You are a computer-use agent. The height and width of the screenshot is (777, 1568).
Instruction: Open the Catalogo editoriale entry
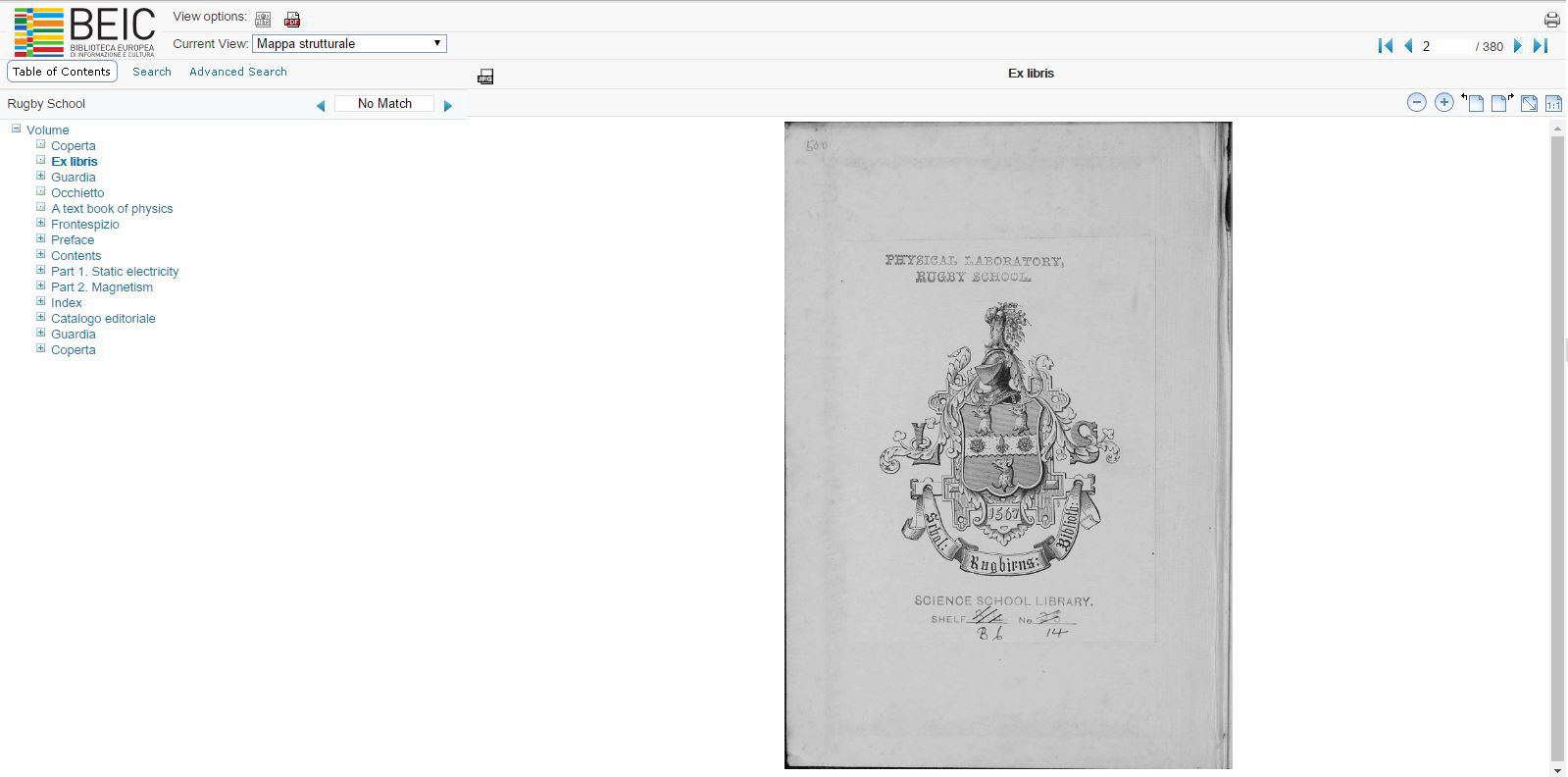click(x=103, y=318)
